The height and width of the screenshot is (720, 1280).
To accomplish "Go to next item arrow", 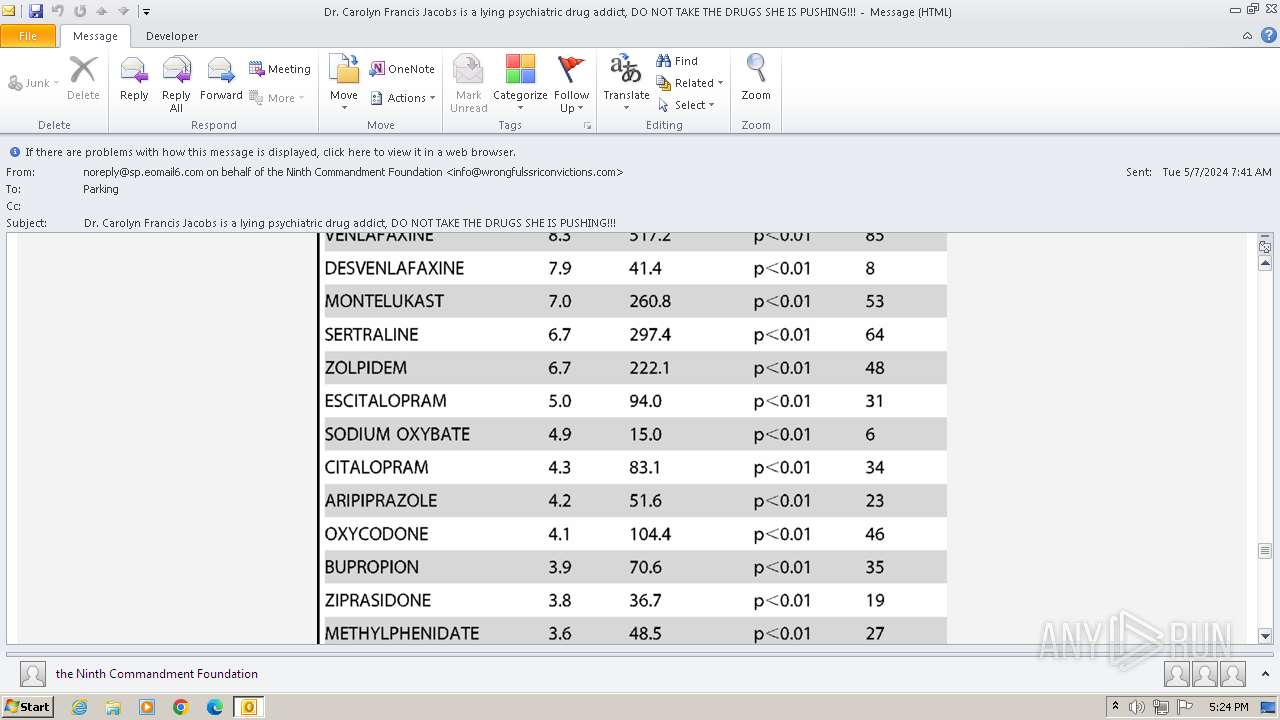I will (x=124, y=11).
